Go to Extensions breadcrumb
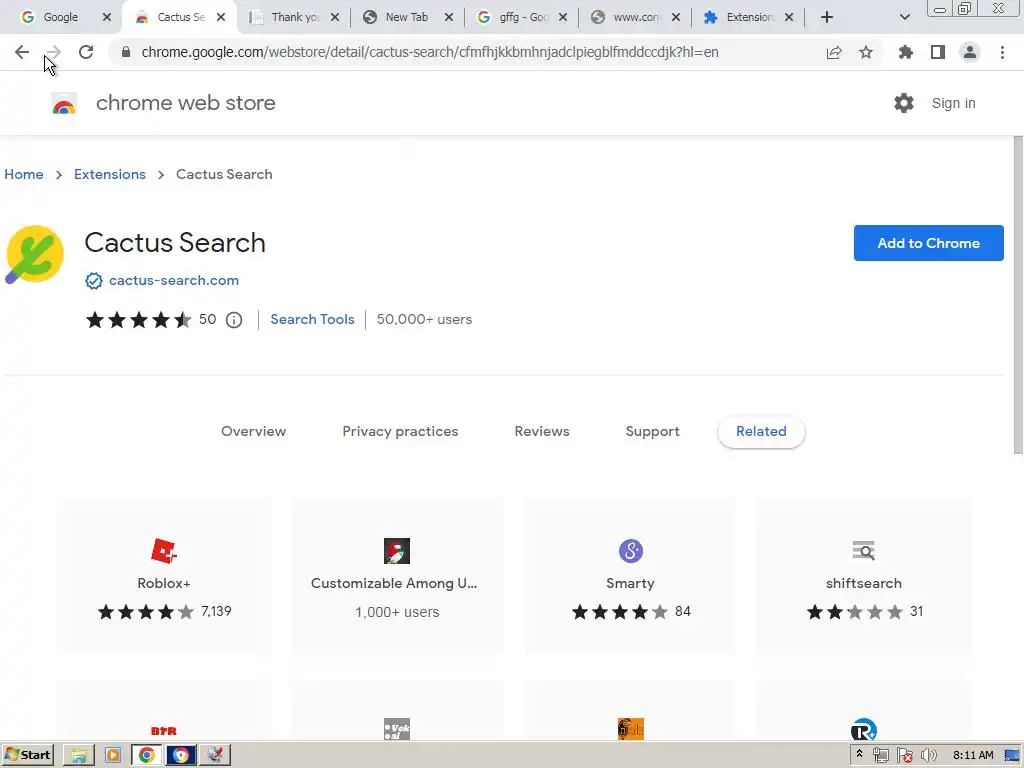1024x768 pixels. (x=110, y=174)
